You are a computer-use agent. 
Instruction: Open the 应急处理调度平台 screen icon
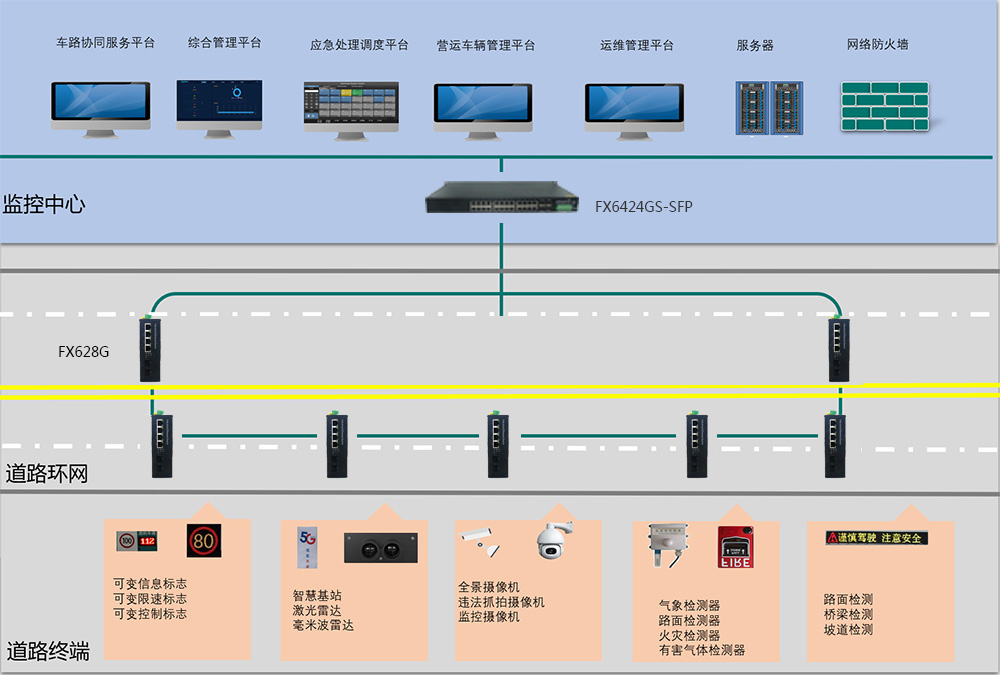click(351, 106)
